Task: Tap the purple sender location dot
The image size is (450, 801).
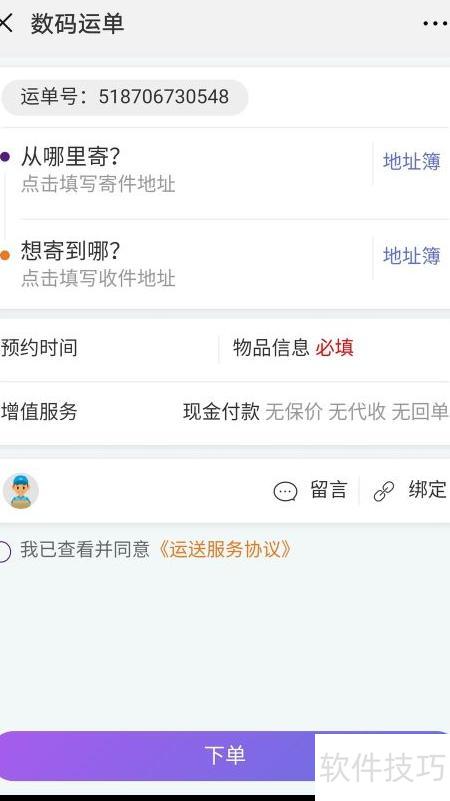Action: [x=5, y=157]
